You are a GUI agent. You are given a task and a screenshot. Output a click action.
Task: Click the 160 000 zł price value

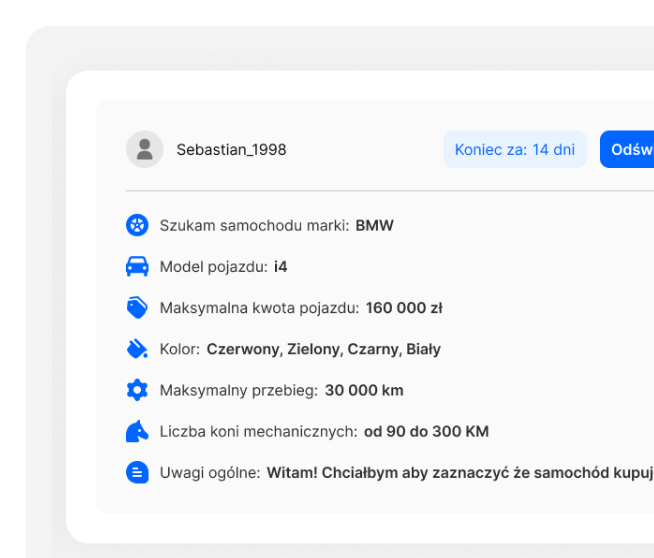point(404,308)
